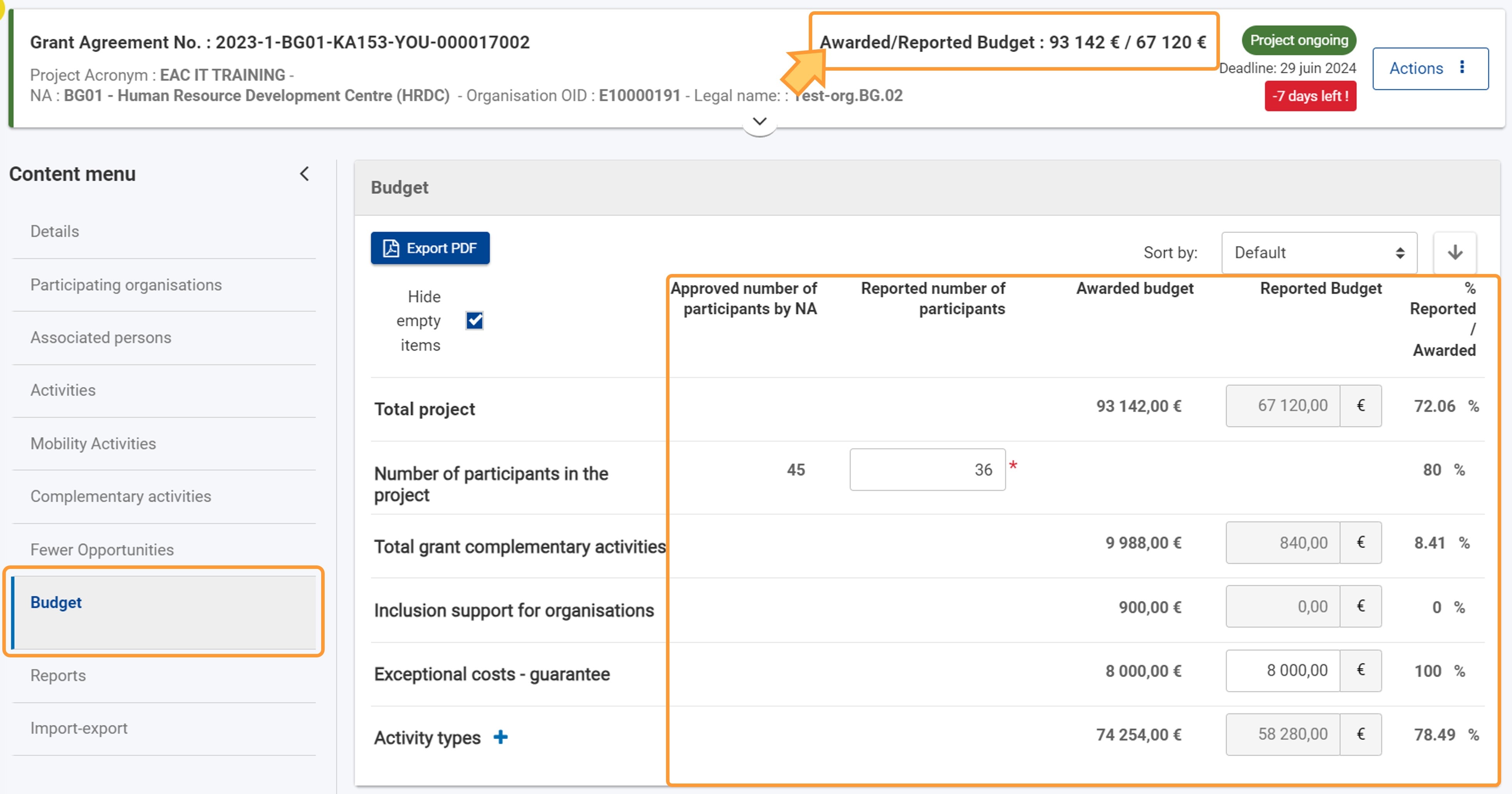Expand project header details chevron
This screenshot has width=1512, height=794.
click(759, 121)
